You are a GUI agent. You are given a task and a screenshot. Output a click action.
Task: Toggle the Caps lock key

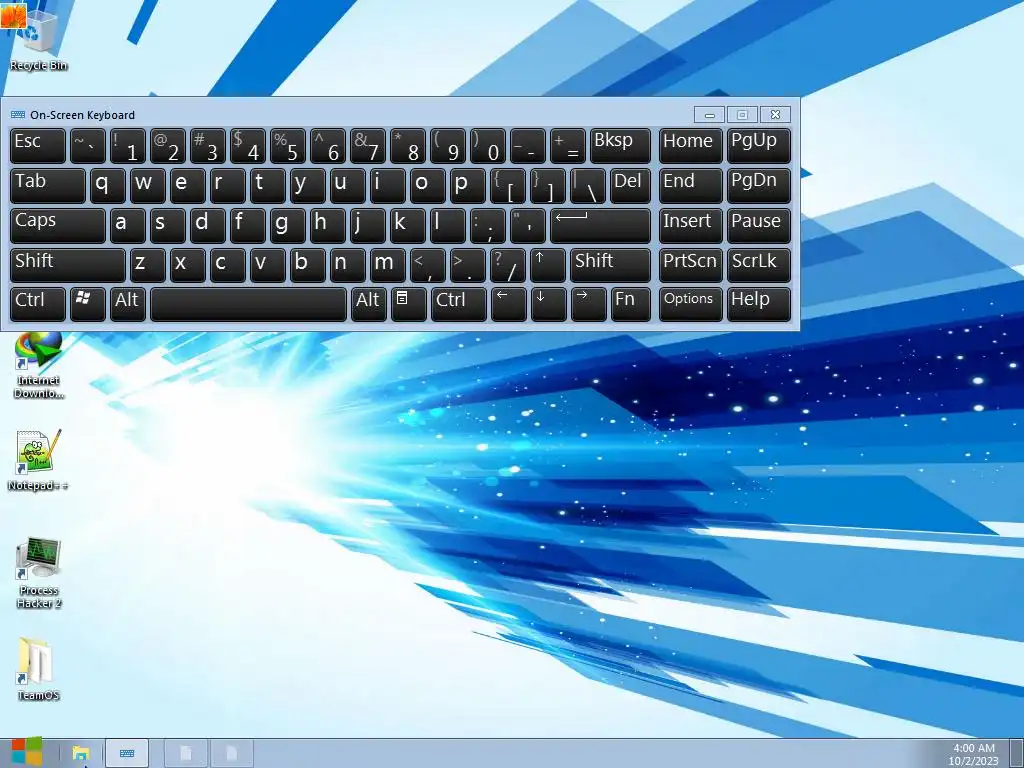[57, 225]
